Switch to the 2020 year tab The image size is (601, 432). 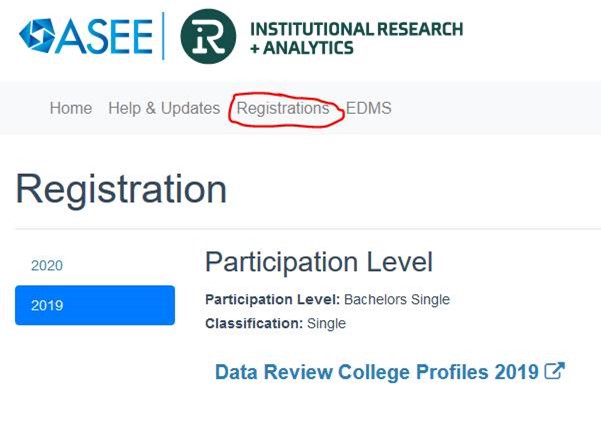coord(47,265)
